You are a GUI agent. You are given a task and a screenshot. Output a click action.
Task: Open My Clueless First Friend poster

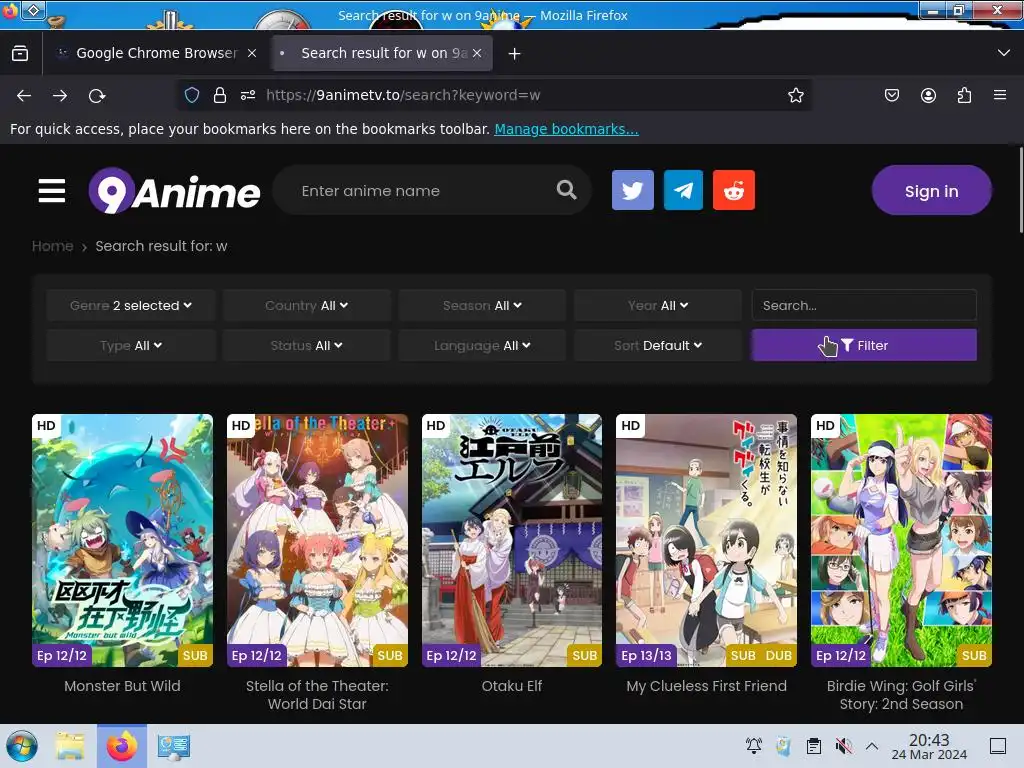706,540
